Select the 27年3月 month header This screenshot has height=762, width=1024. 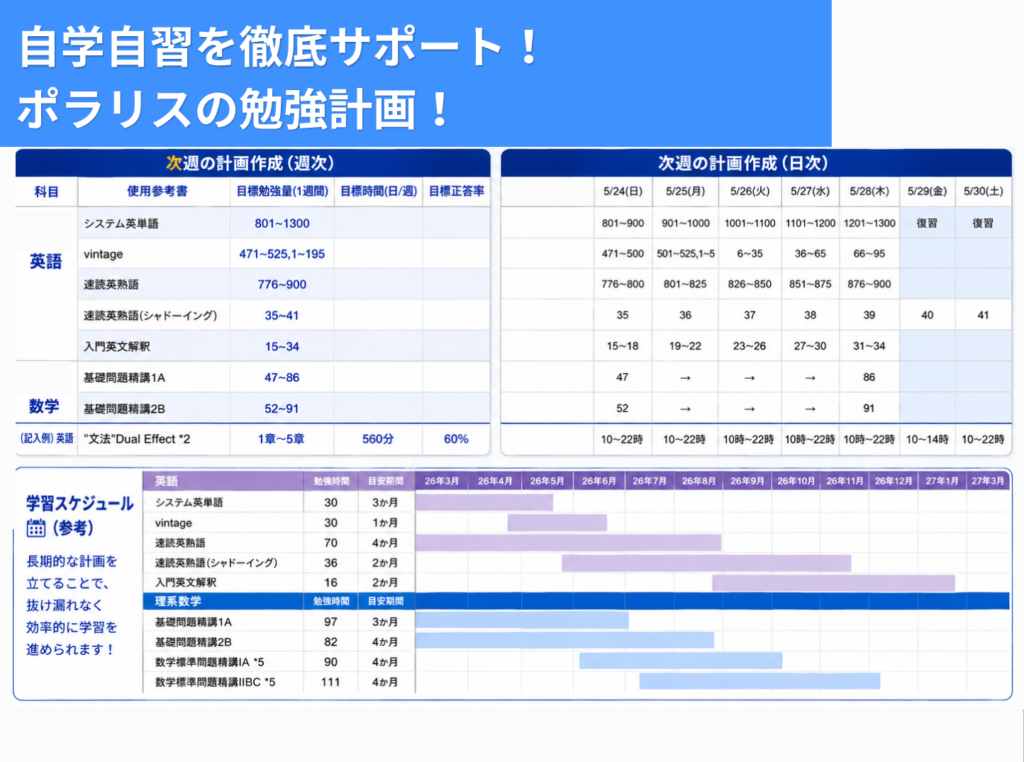point(987,481)
